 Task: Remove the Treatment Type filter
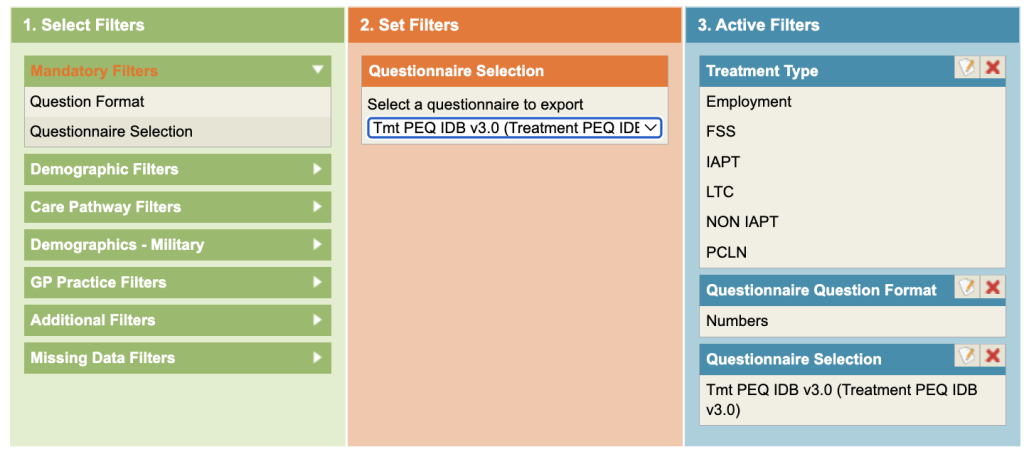pyautogui.click(x=993, y=68)
